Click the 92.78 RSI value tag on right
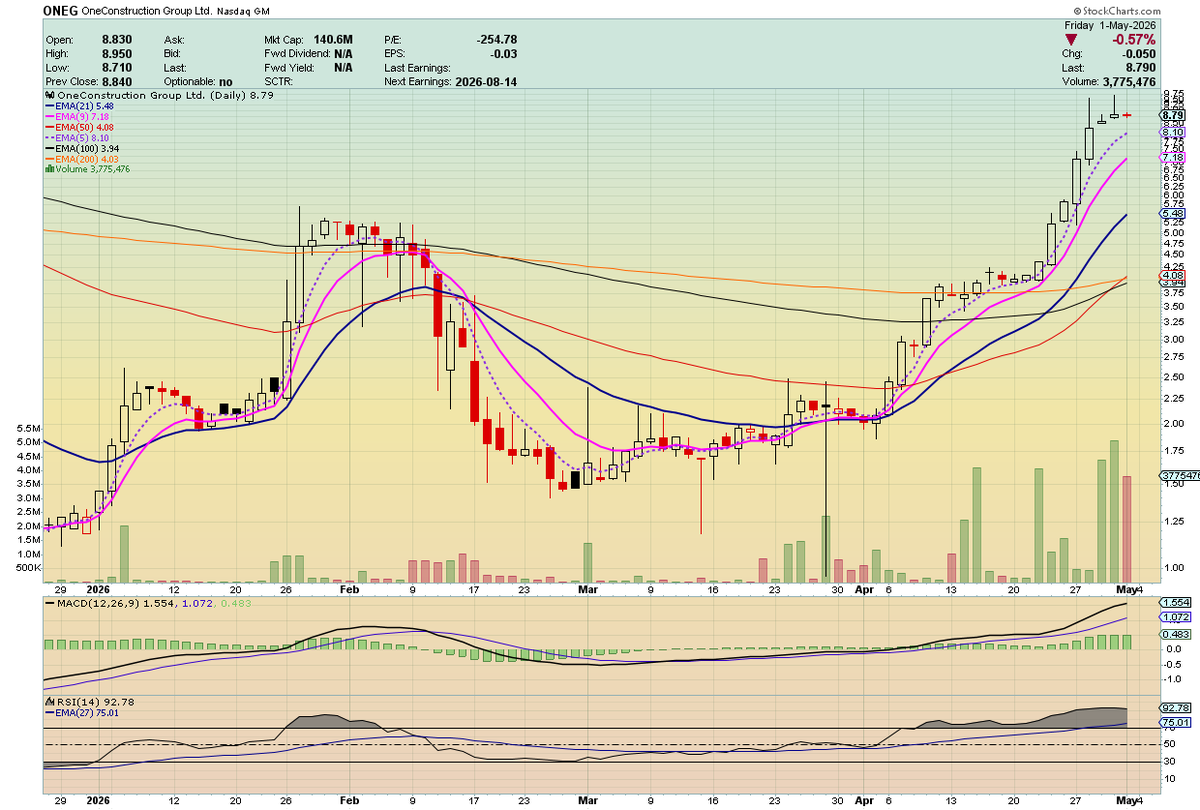Viewport: 1200px width, 810px height. (1173, 709)
